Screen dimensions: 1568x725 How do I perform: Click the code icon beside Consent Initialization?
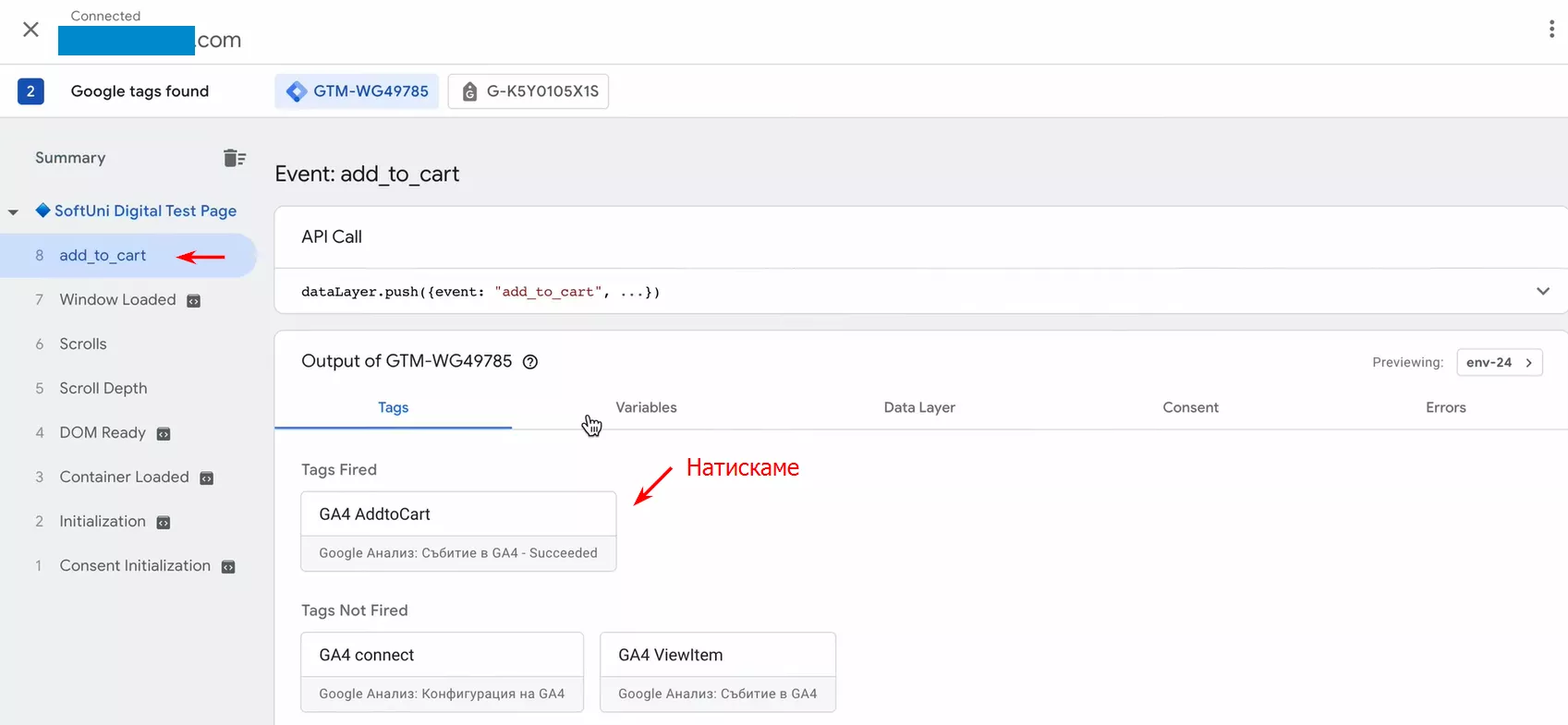click(x=228, y=567)
